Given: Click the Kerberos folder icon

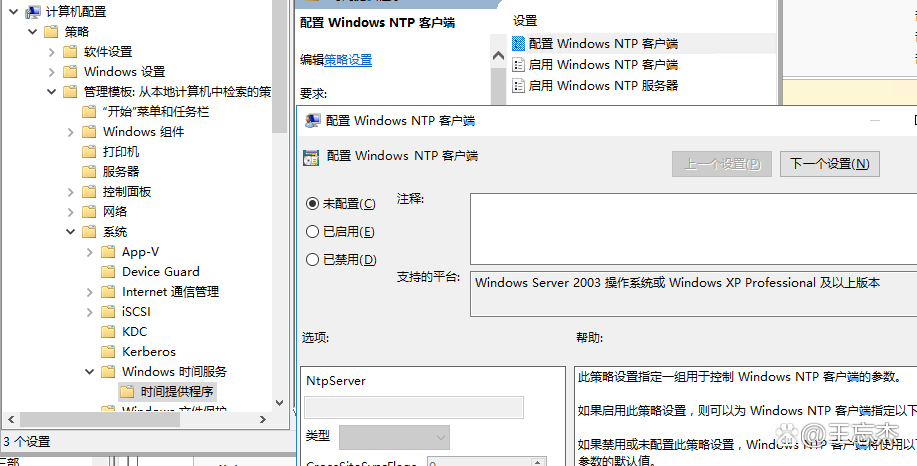Looking at the screenshot, I should (x=108, y=351).
